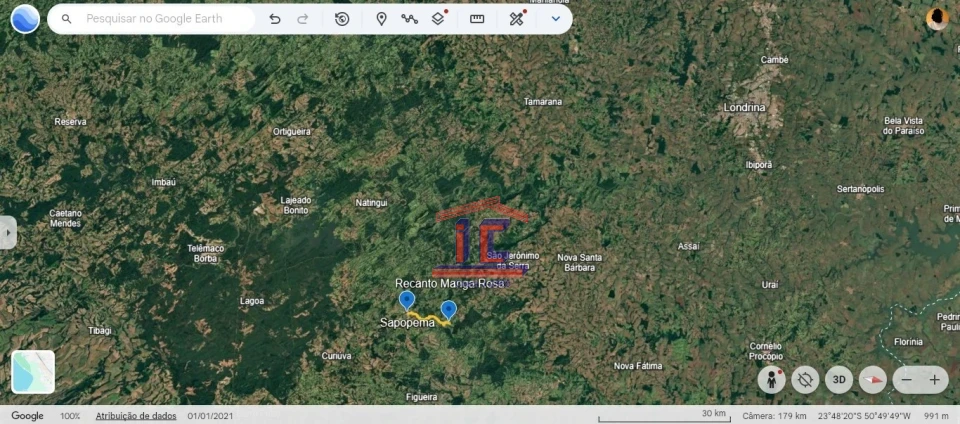Click the map style thumbnail
960x424 pixels.
coord(33,372)
